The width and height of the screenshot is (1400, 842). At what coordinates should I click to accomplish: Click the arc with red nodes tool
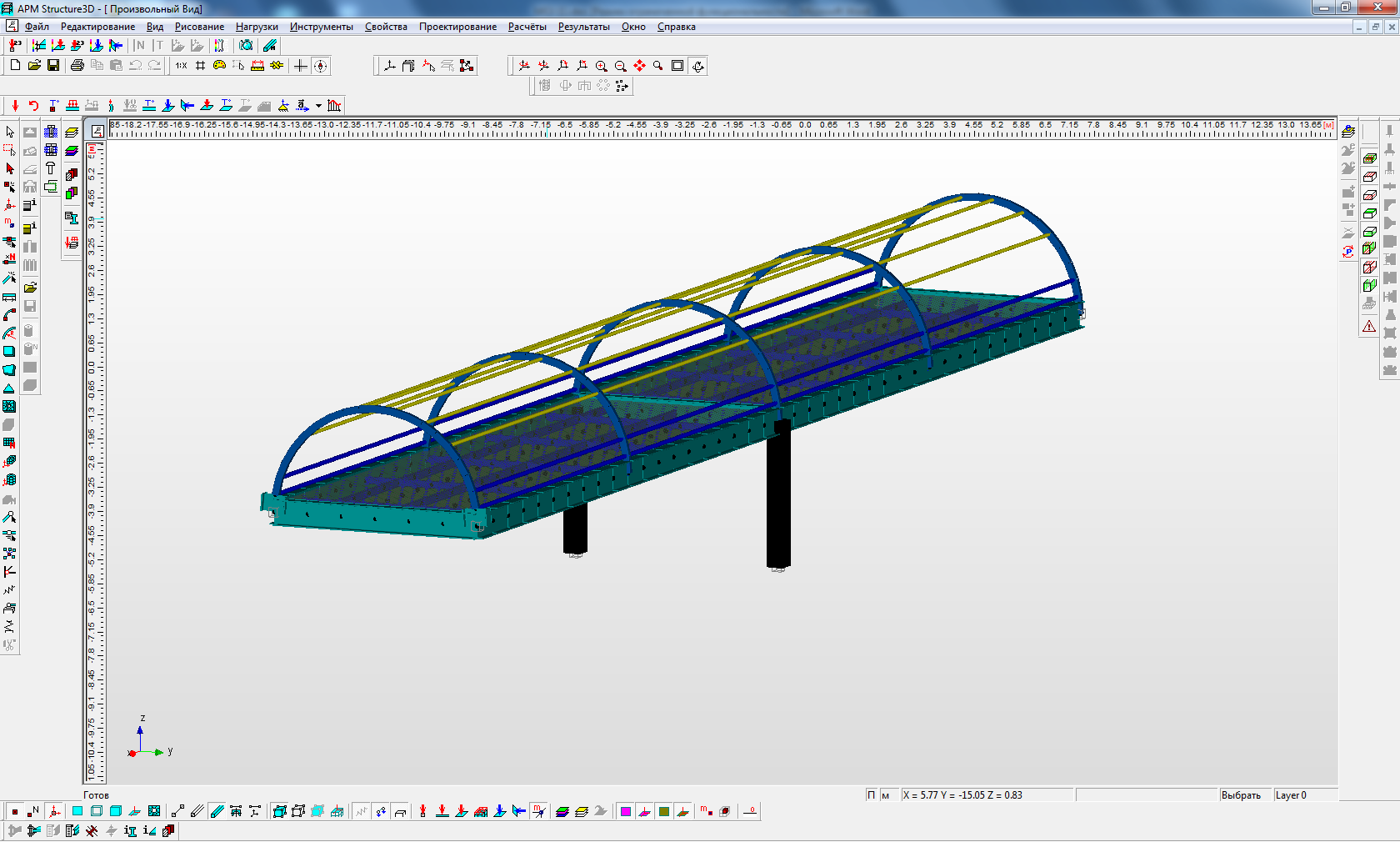coord(9,315)
